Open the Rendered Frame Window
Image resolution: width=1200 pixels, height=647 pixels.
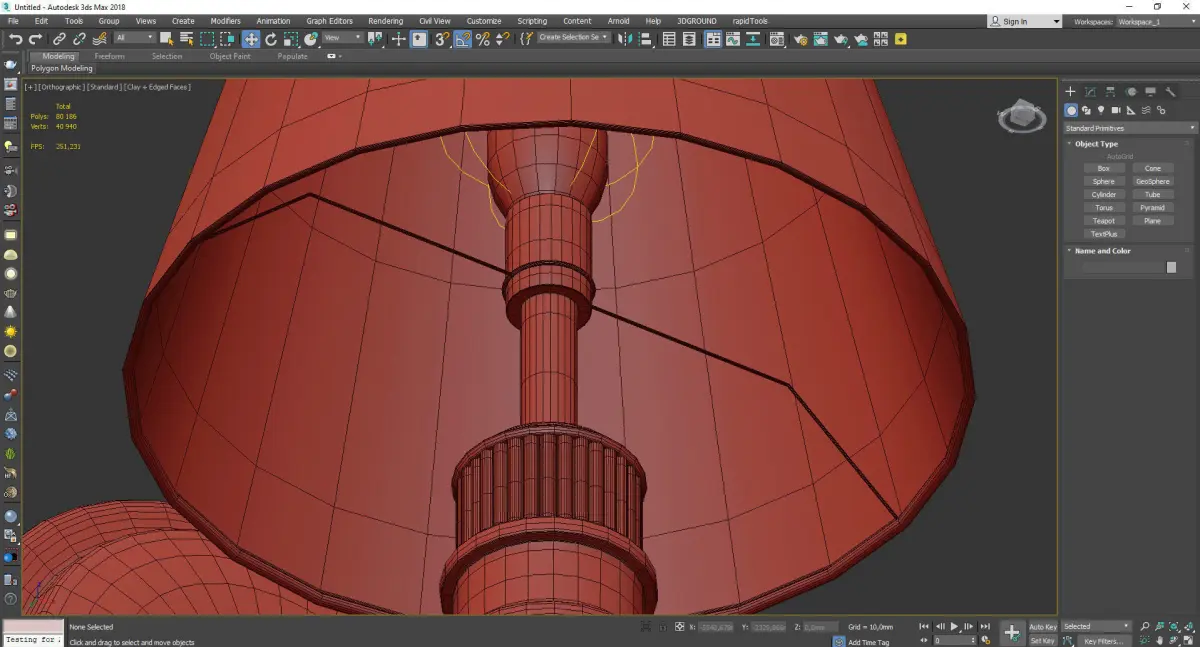point(820,40)
